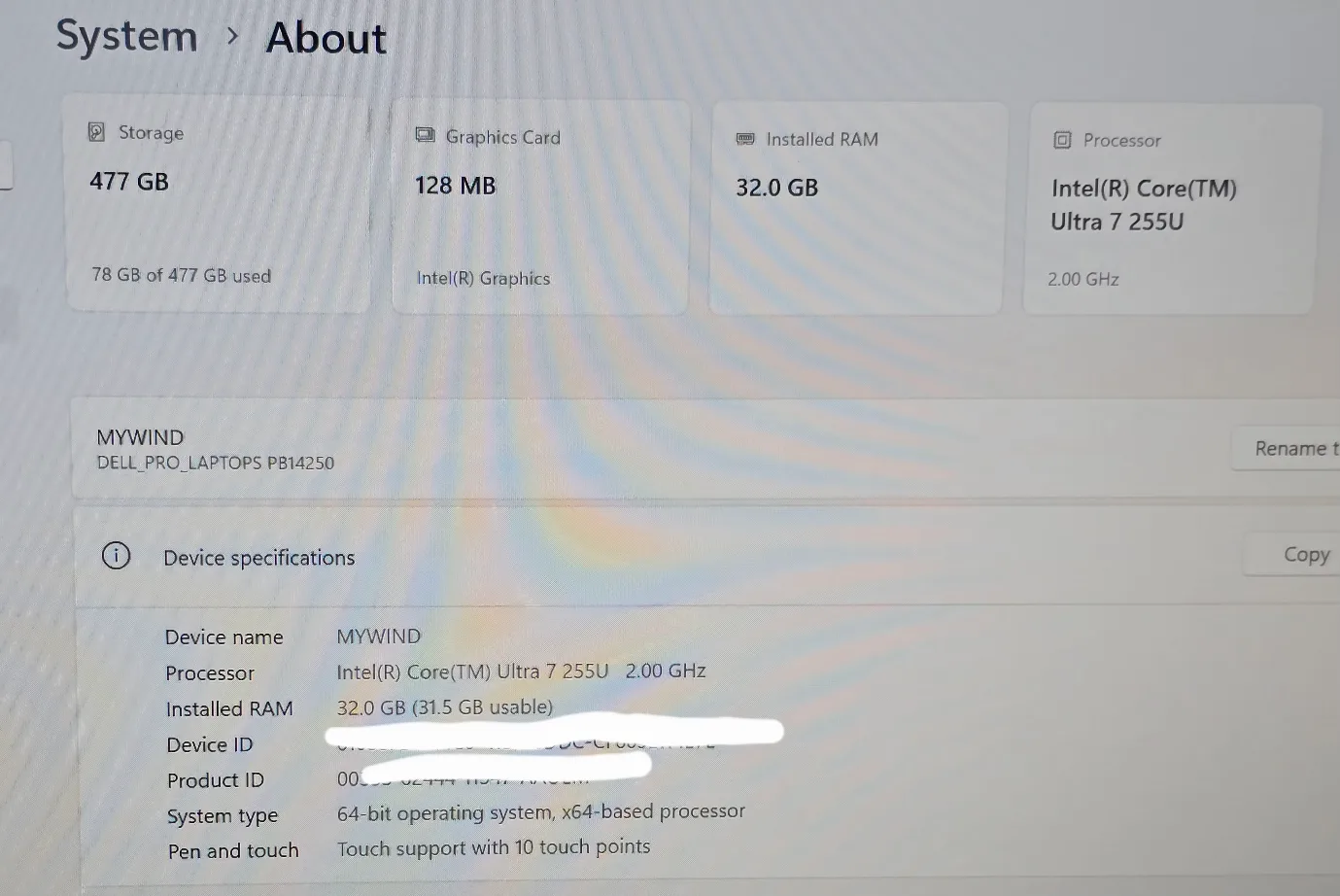Click the Pen and touch support text
The height and width of the screenshot is (896, 1340).
(x=494, y=847)
